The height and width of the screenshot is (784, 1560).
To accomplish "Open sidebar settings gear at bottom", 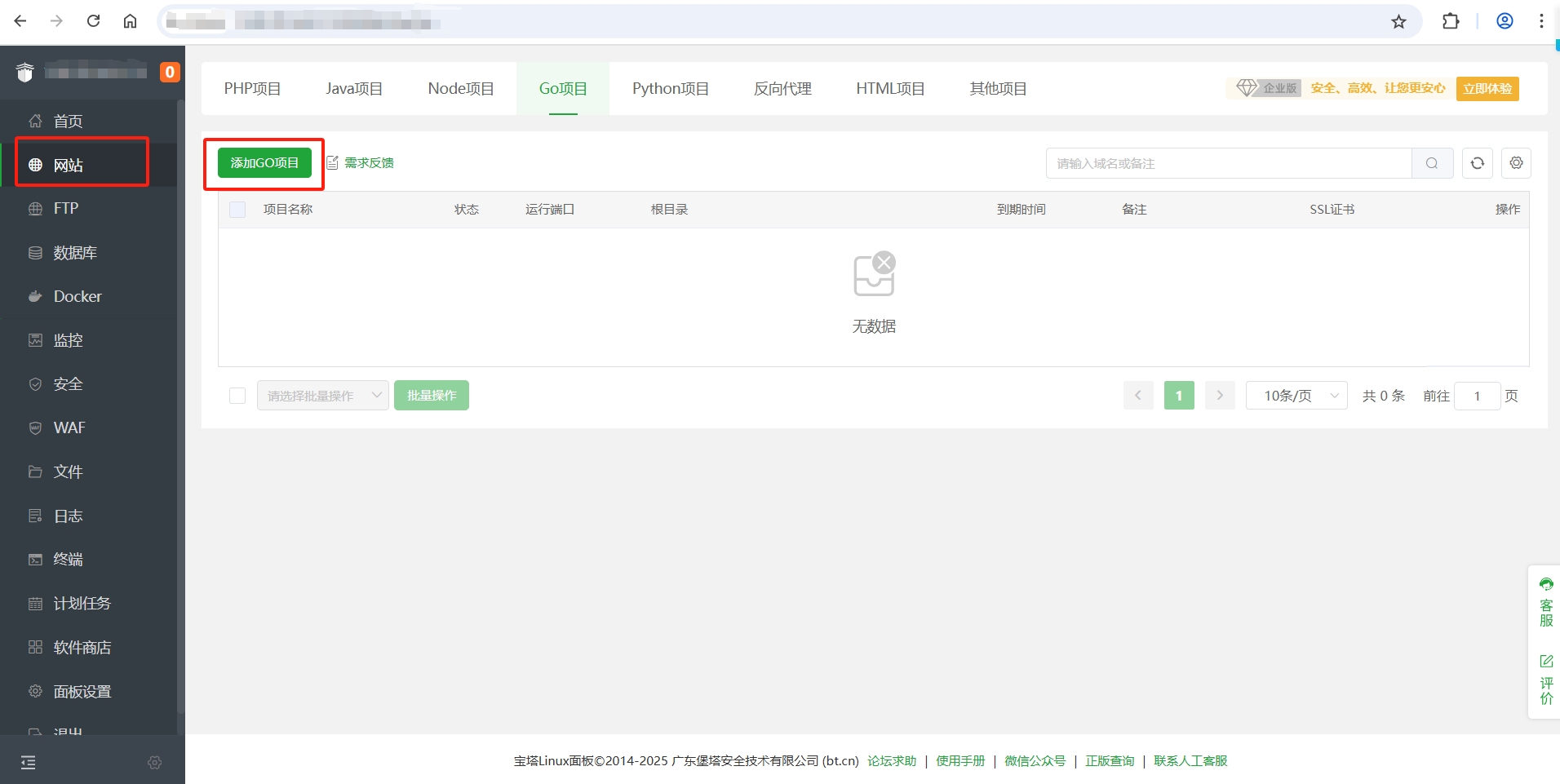I will [155, 763].
